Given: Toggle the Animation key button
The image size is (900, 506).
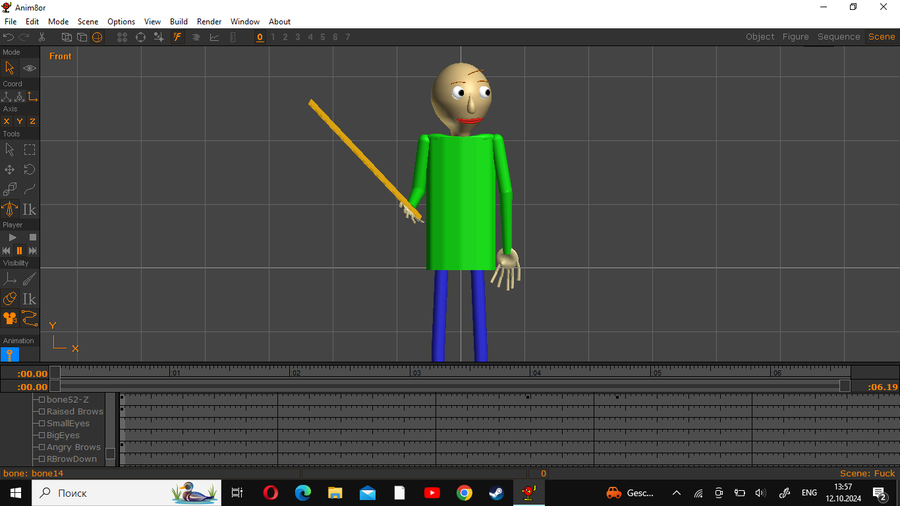Looking at the screenshot, I should coord(10,355).
